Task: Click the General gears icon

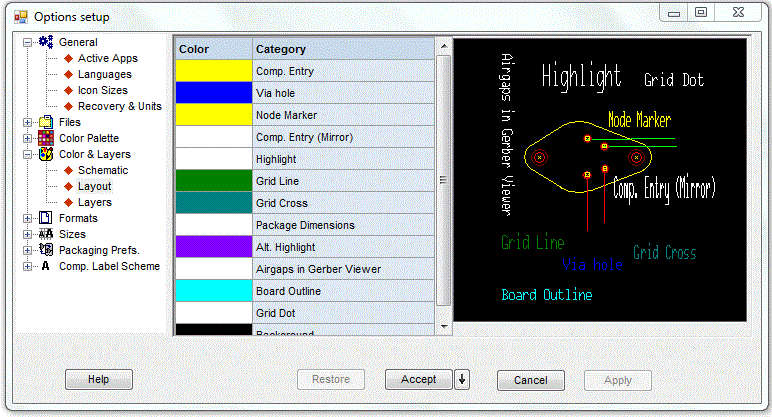Action: pyautogui.click(x=46, y=42)
